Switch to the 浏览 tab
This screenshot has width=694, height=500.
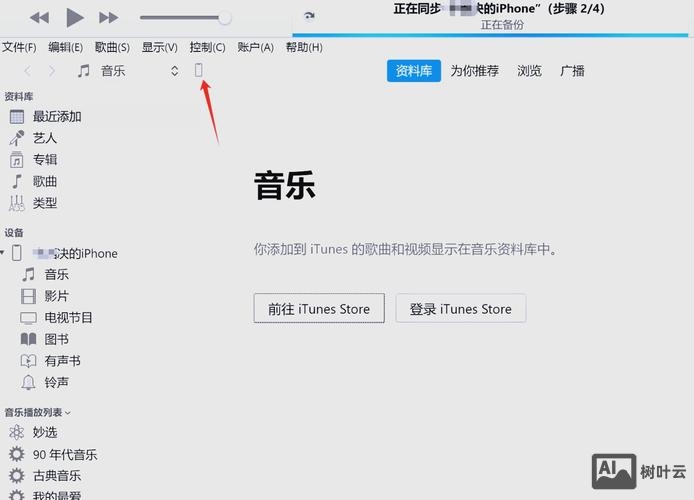529,71
